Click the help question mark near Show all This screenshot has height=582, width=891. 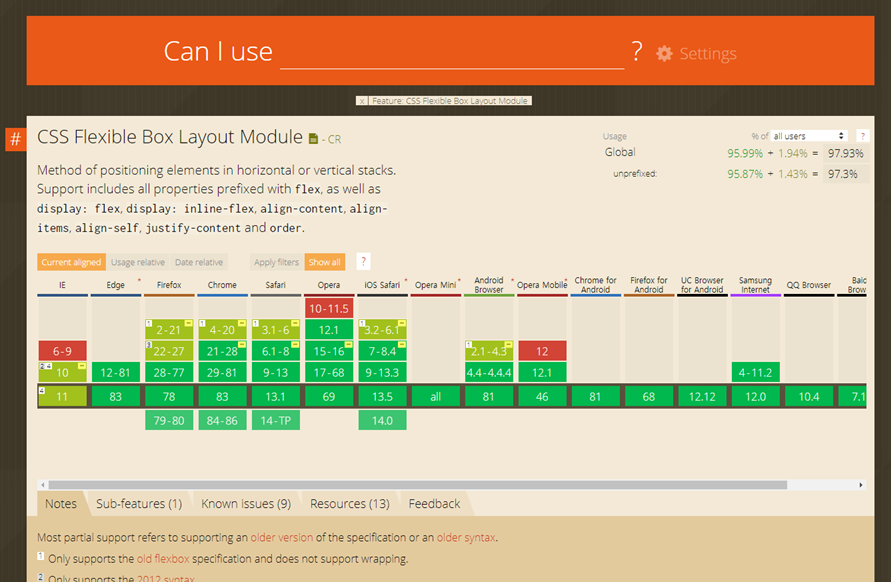click(364, 261)
